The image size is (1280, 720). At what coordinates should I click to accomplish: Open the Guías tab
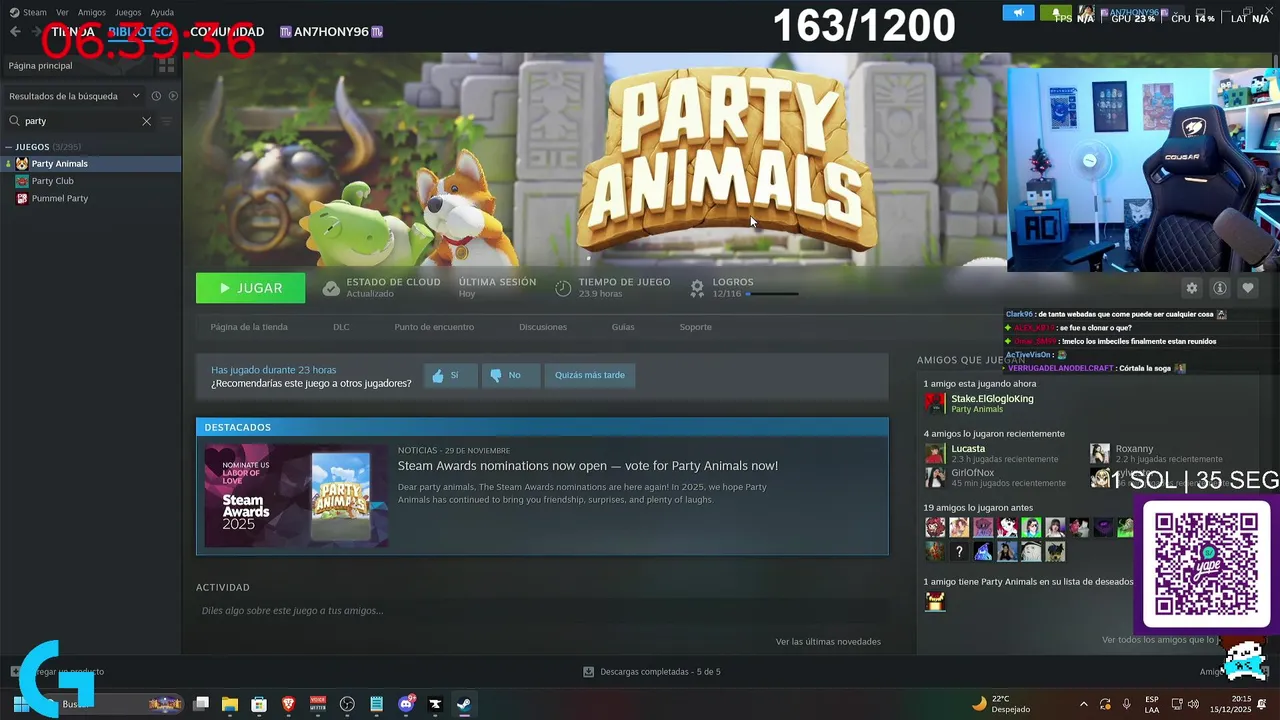pos(623,327)
